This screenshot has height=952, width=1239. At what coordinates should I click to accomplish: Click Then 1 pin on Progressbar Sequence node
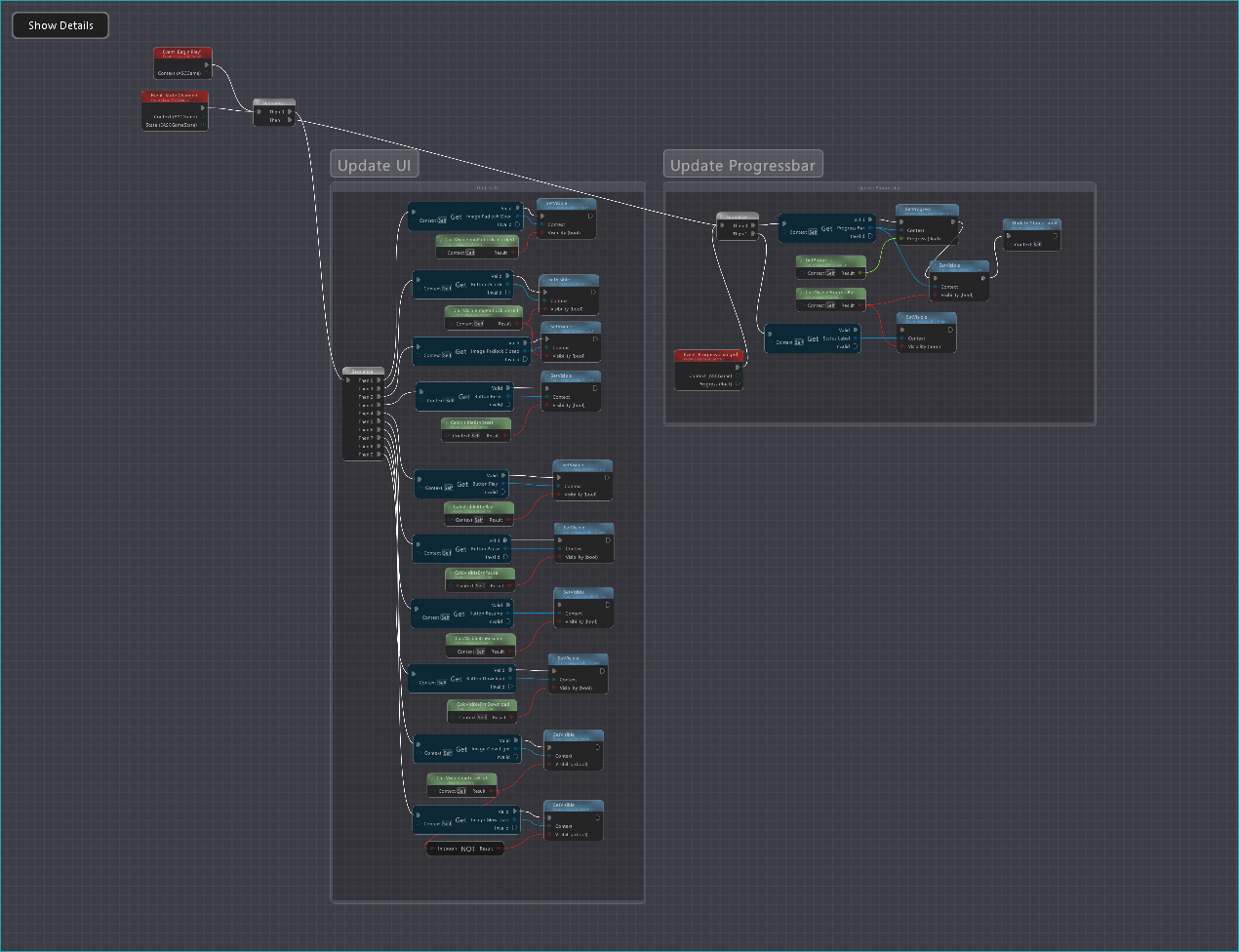tap(752, 233)
